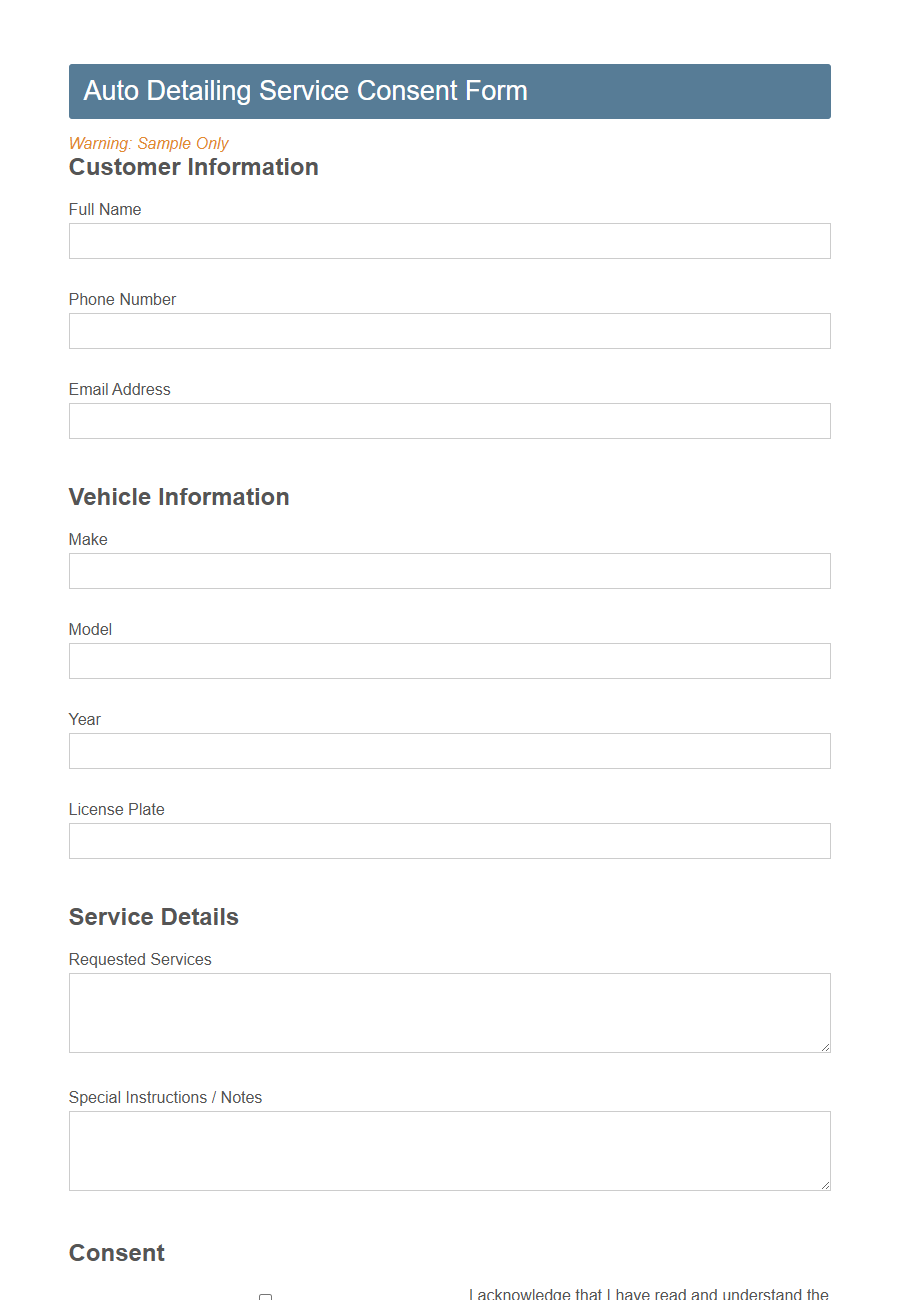The height and width of the screenshot is (1300, 900).
Task: Click the Service Details section heading
Action: point(153,916)
